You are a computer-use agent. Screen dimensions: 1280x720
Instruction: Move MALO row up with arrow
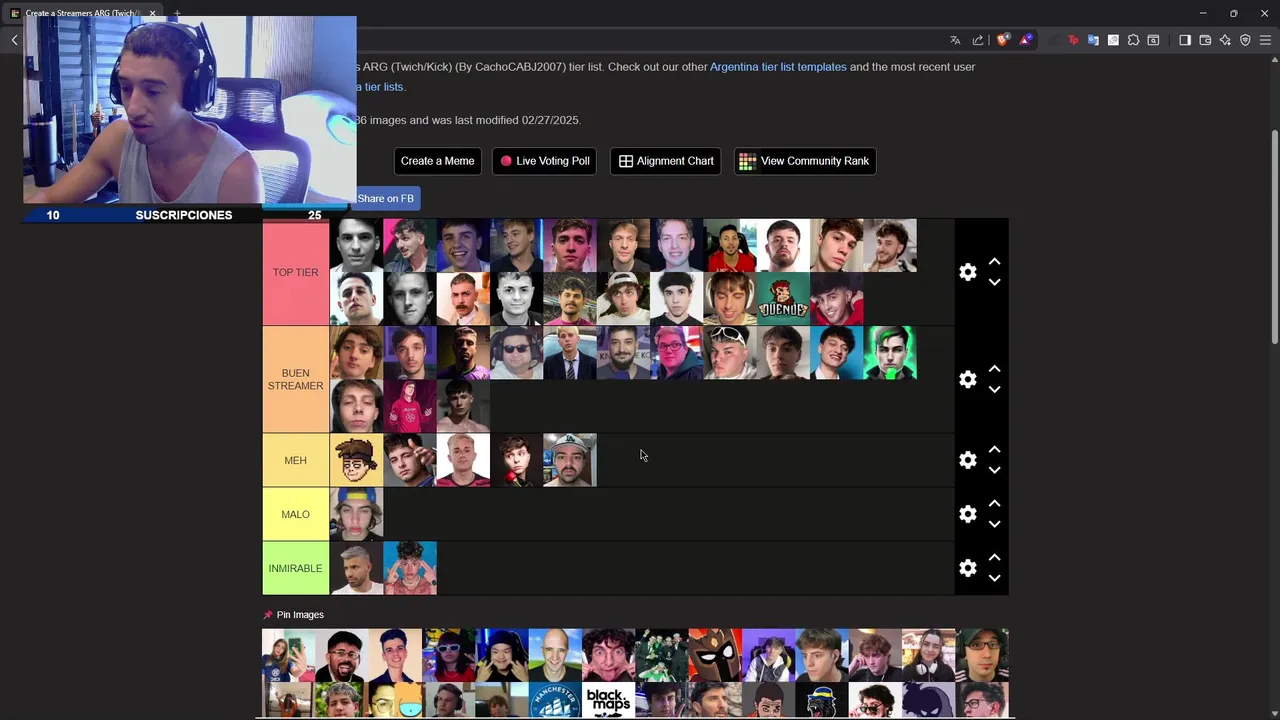tap(994, 503)
